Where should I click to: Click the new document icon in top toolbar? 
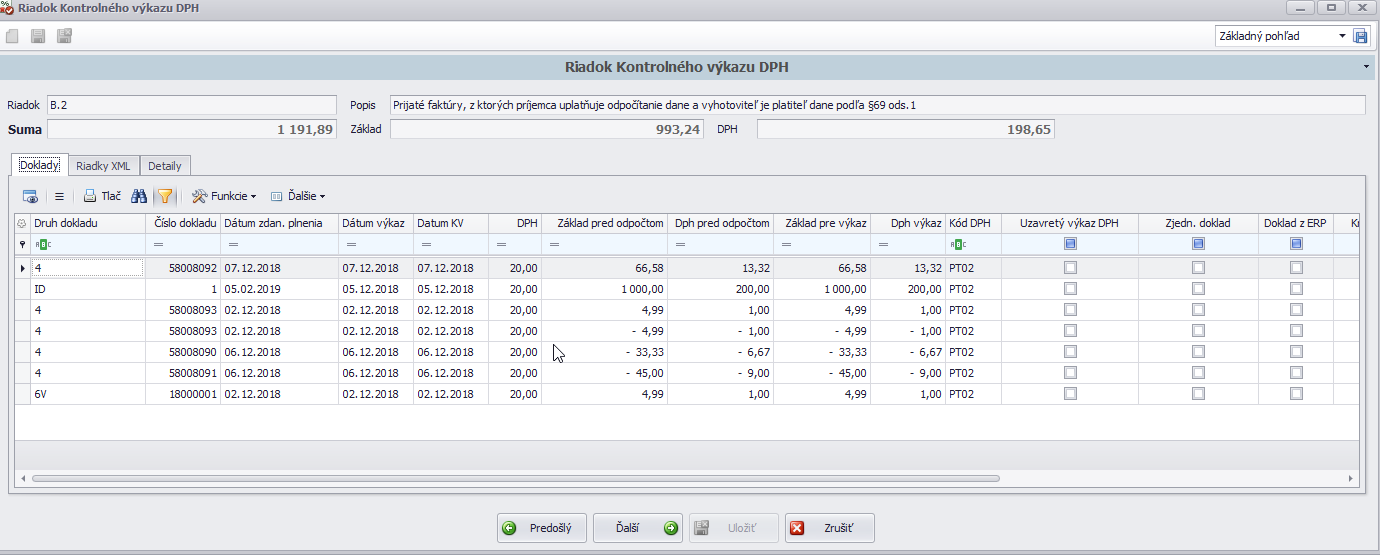[x=12, y=37]
